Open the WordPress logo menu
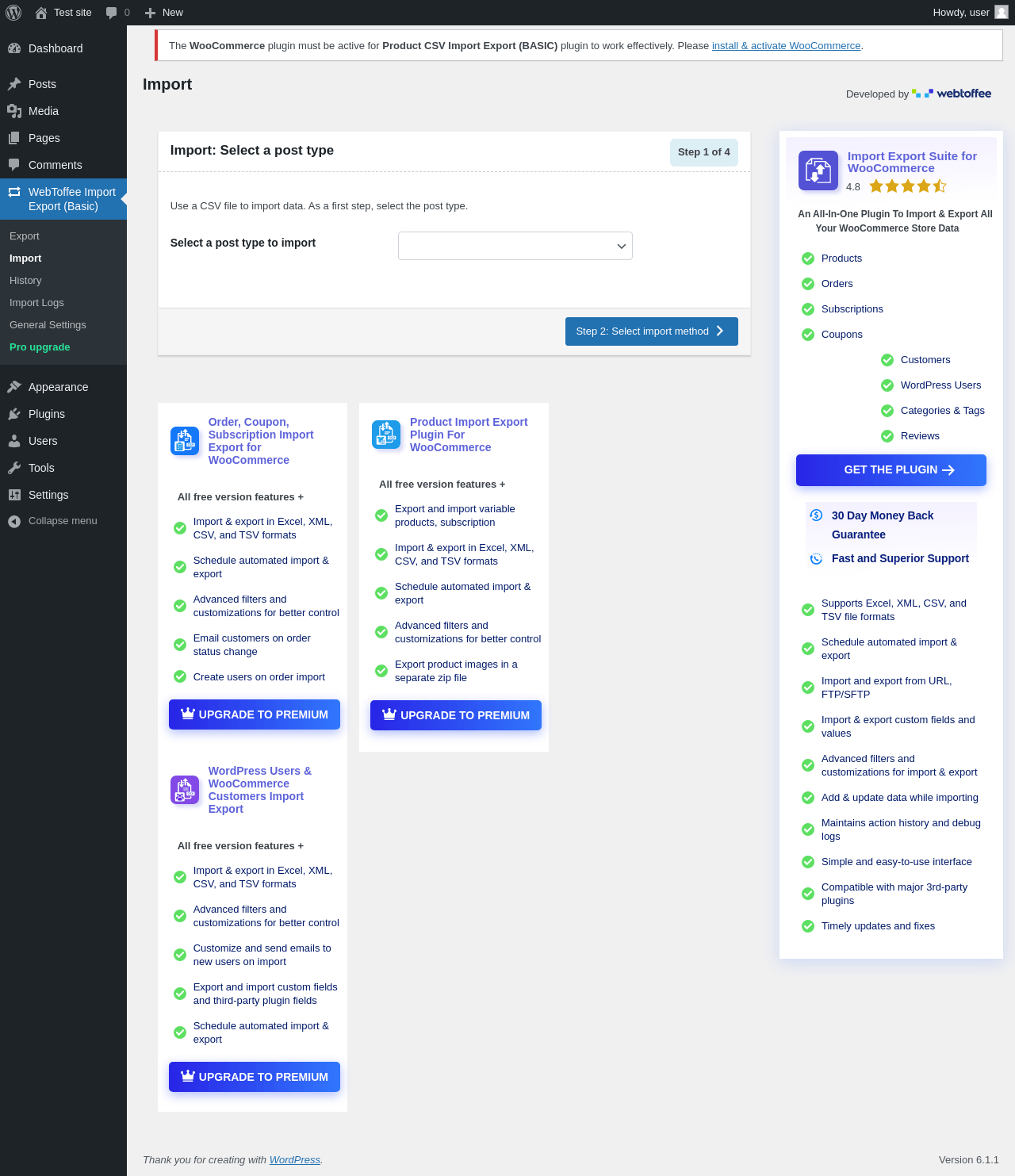This screenshot has width=1015, height=1176. pyautogui.click(x=13, y=13)
